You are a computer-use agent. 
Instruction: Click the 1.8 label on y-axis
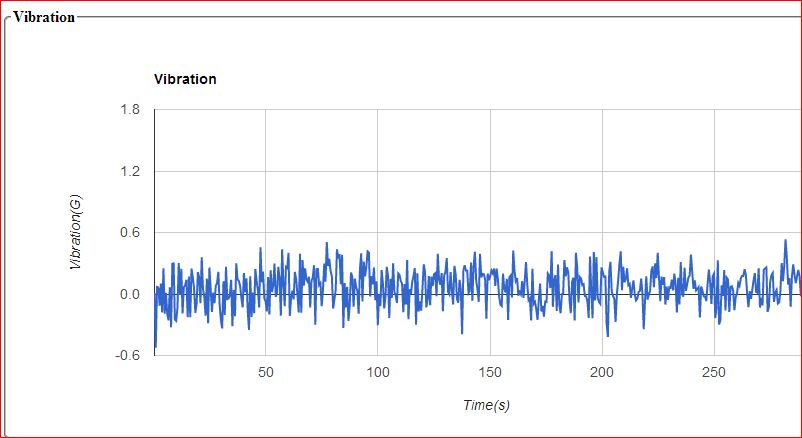point(130,110)
